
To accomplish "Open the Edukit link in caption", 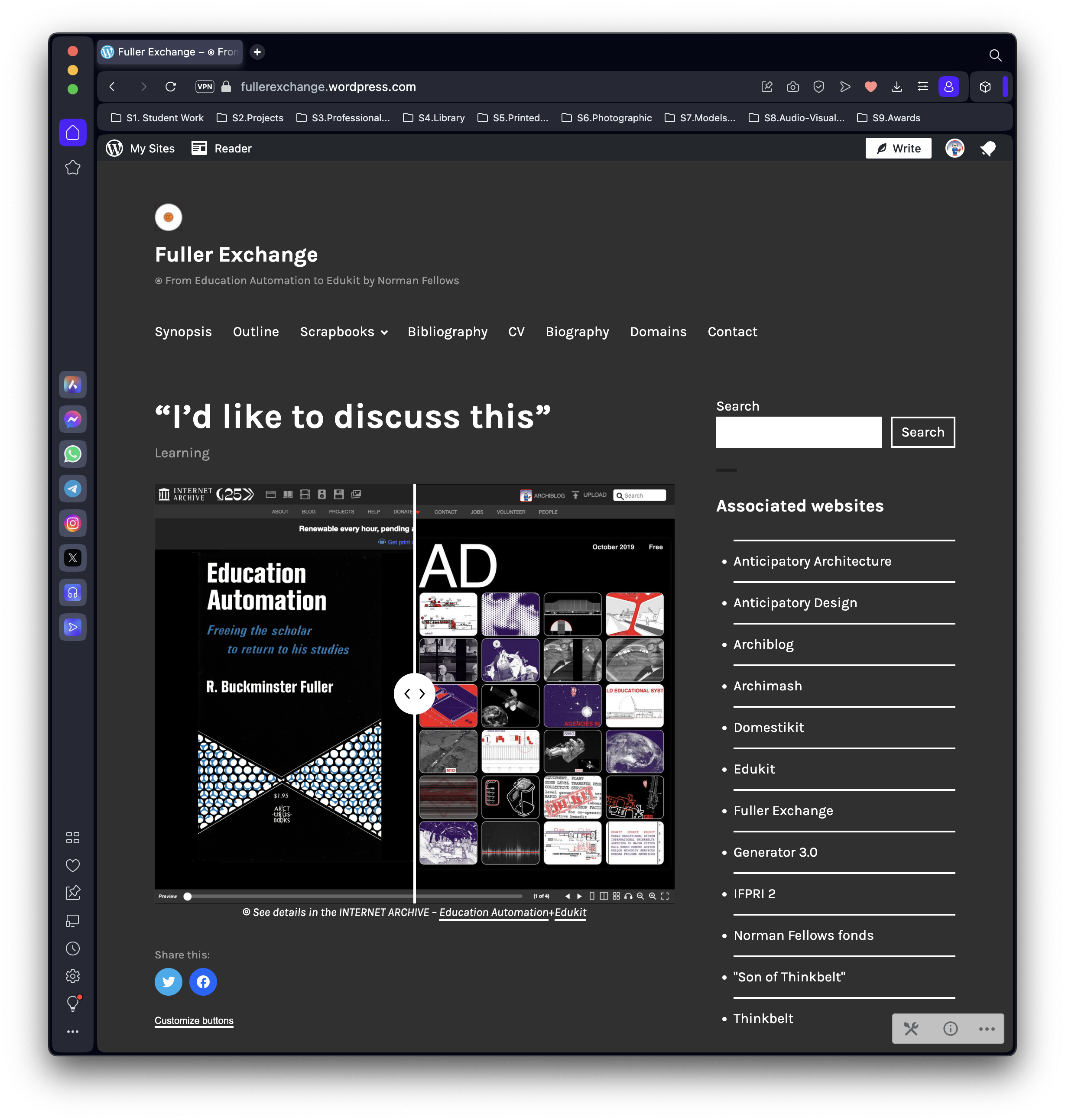I will [571, 913].
